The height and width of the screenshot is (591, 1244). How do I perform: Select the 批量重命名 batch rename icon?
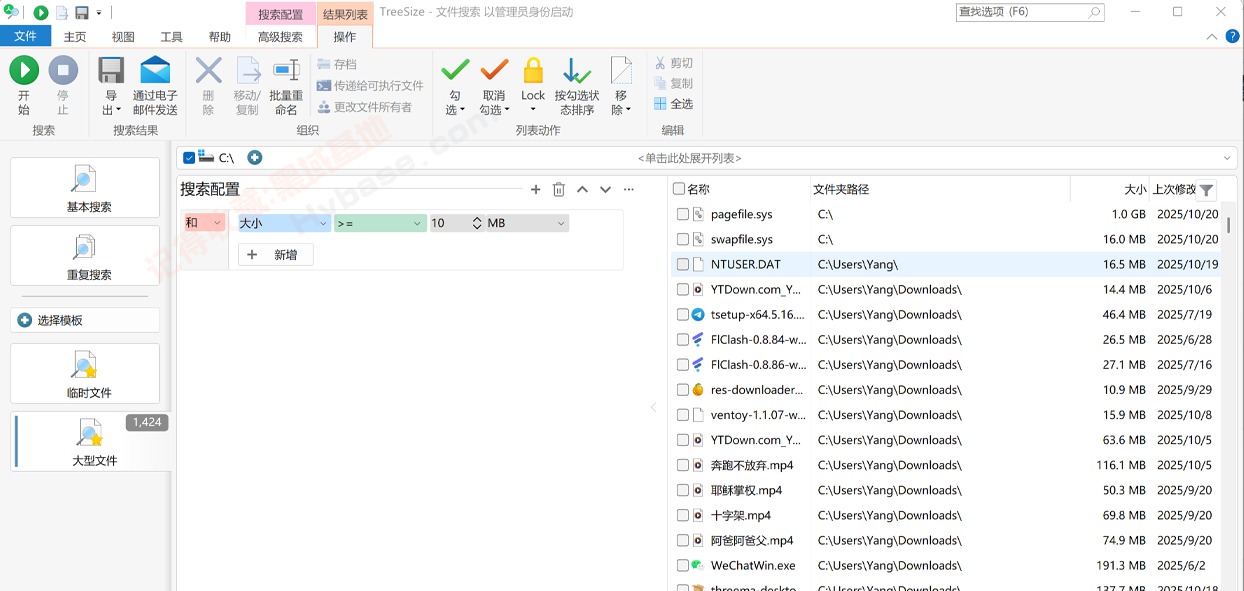pyautogui.click(x=286, y=70)
